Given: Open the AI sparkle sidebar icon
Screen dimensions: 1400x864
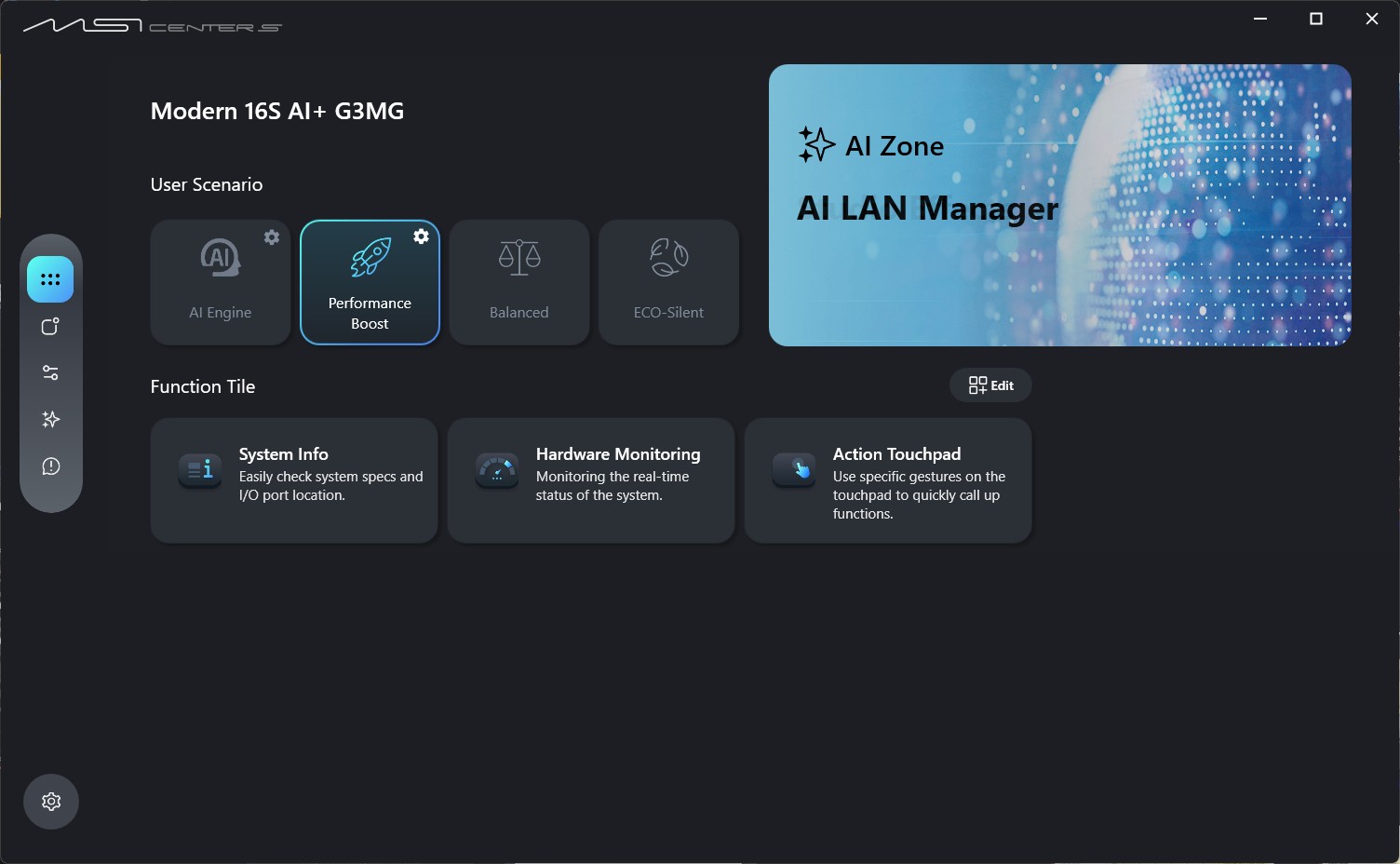Looking at the screenshot, I should point(50,419).
